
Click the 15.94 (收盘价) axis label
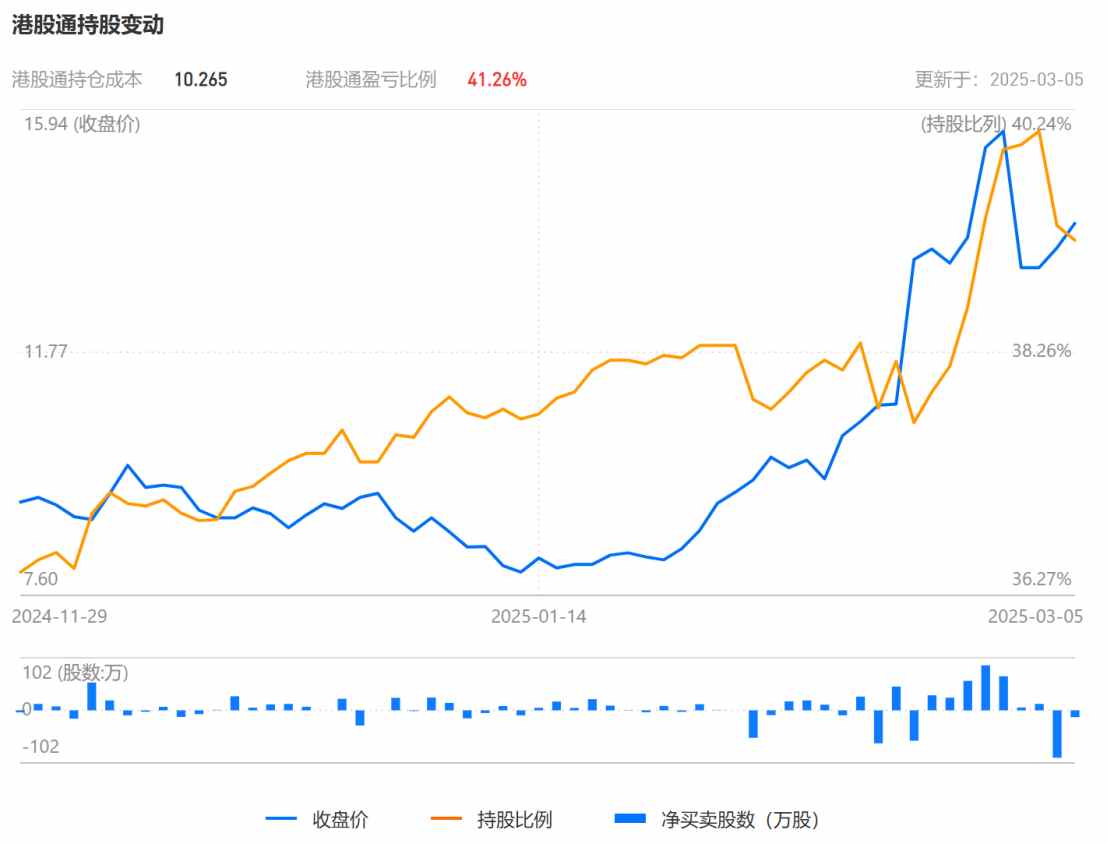click(82, 124)
